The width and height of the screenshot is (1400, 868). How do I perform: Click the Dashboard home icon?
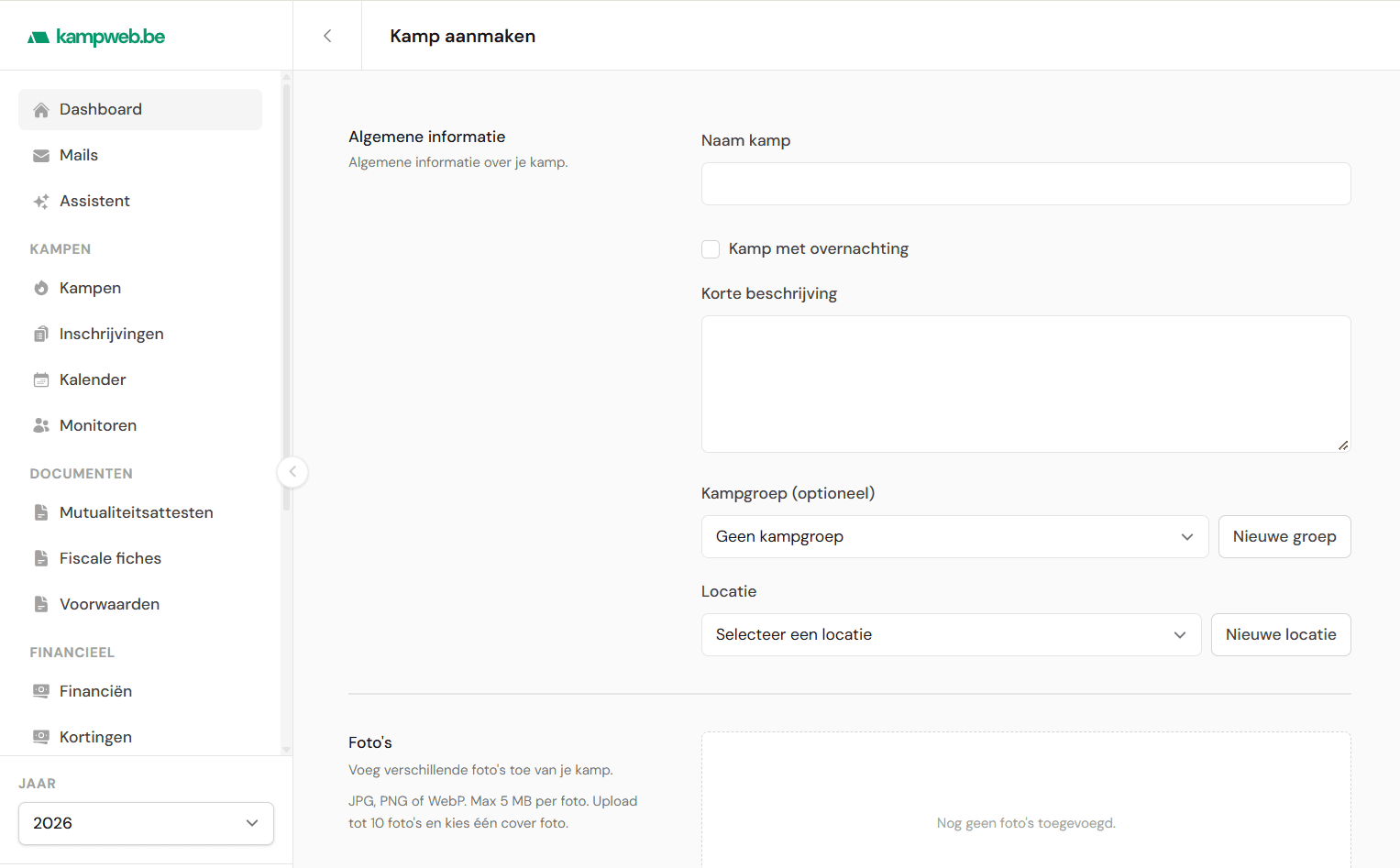tap(41, 110)
